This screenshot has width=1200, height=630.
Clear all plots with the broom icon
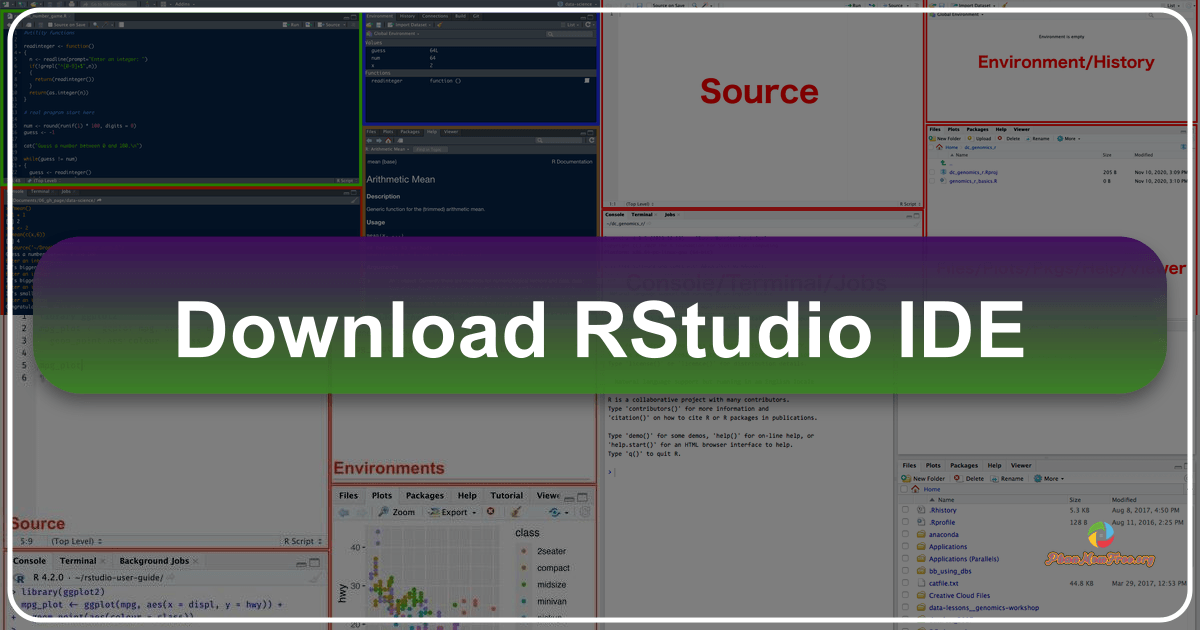(517, 512)
